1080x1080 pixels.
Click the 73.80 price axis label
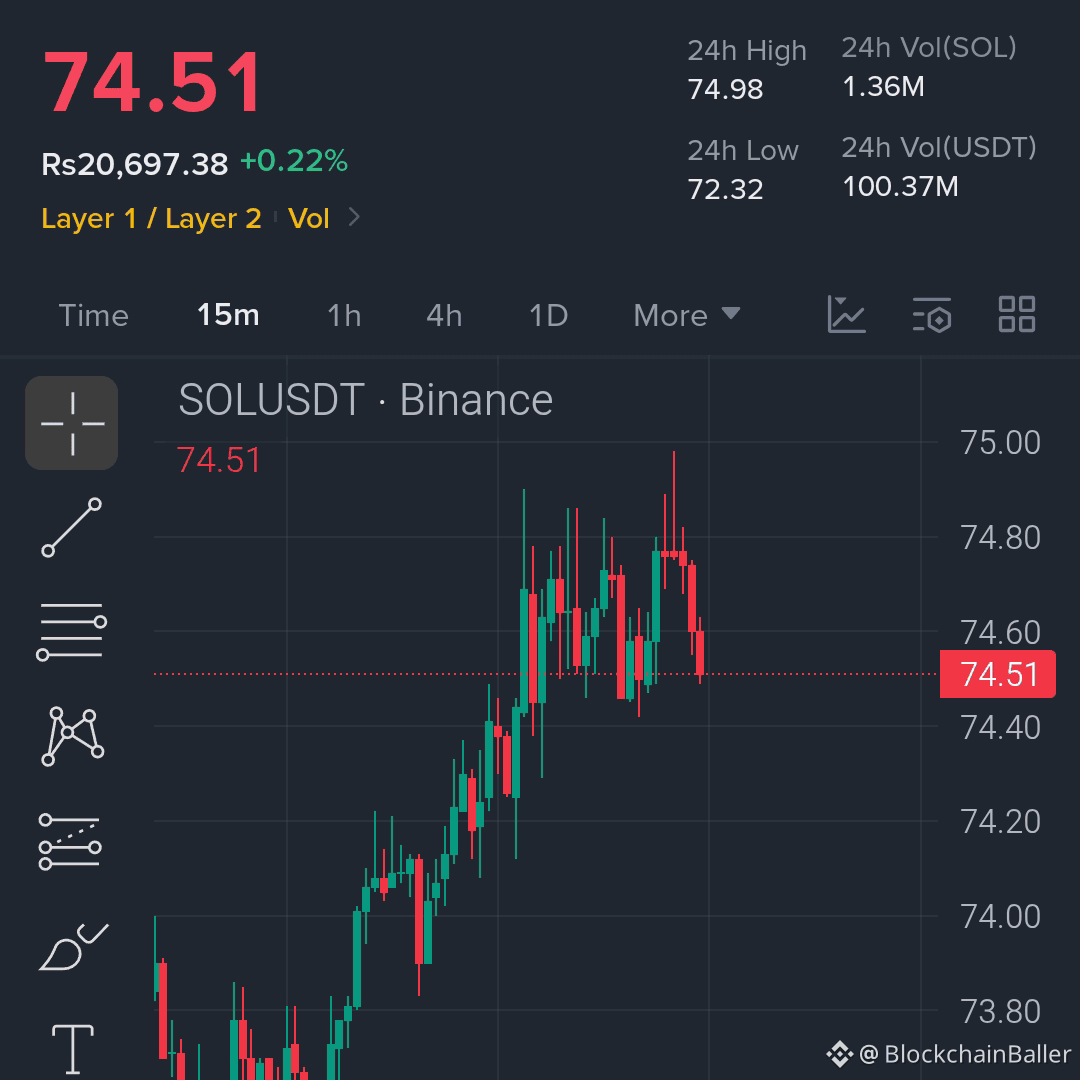tap(1000, 1012)
